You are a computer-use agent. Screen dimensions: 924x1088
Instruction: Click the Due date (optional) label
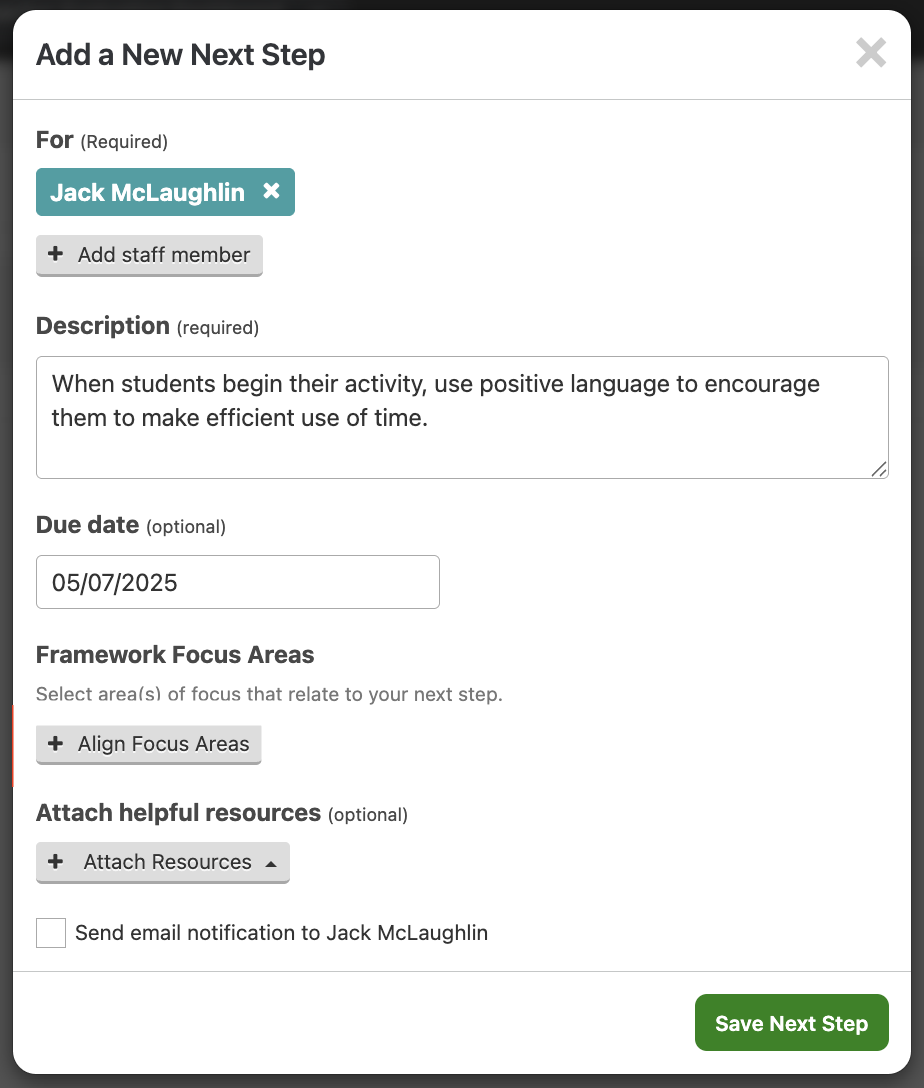click(x=130, y=525)
